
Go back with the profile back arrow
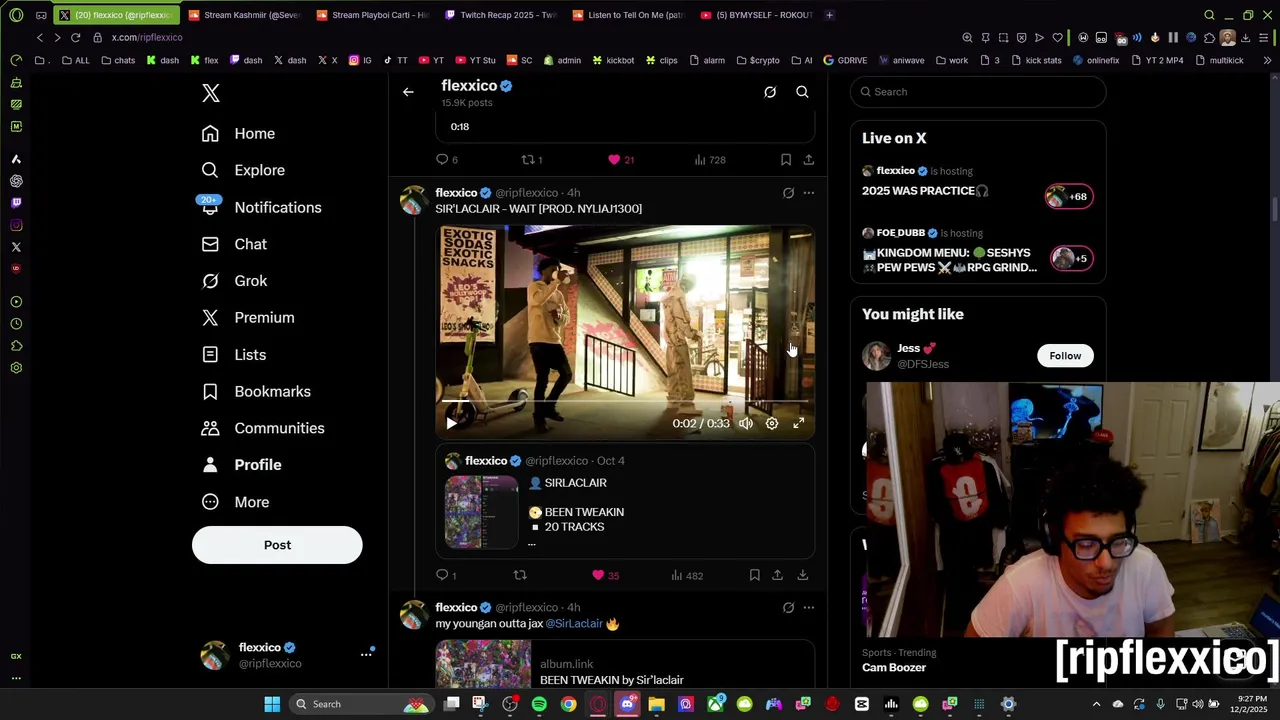click(x=408, y=92)
